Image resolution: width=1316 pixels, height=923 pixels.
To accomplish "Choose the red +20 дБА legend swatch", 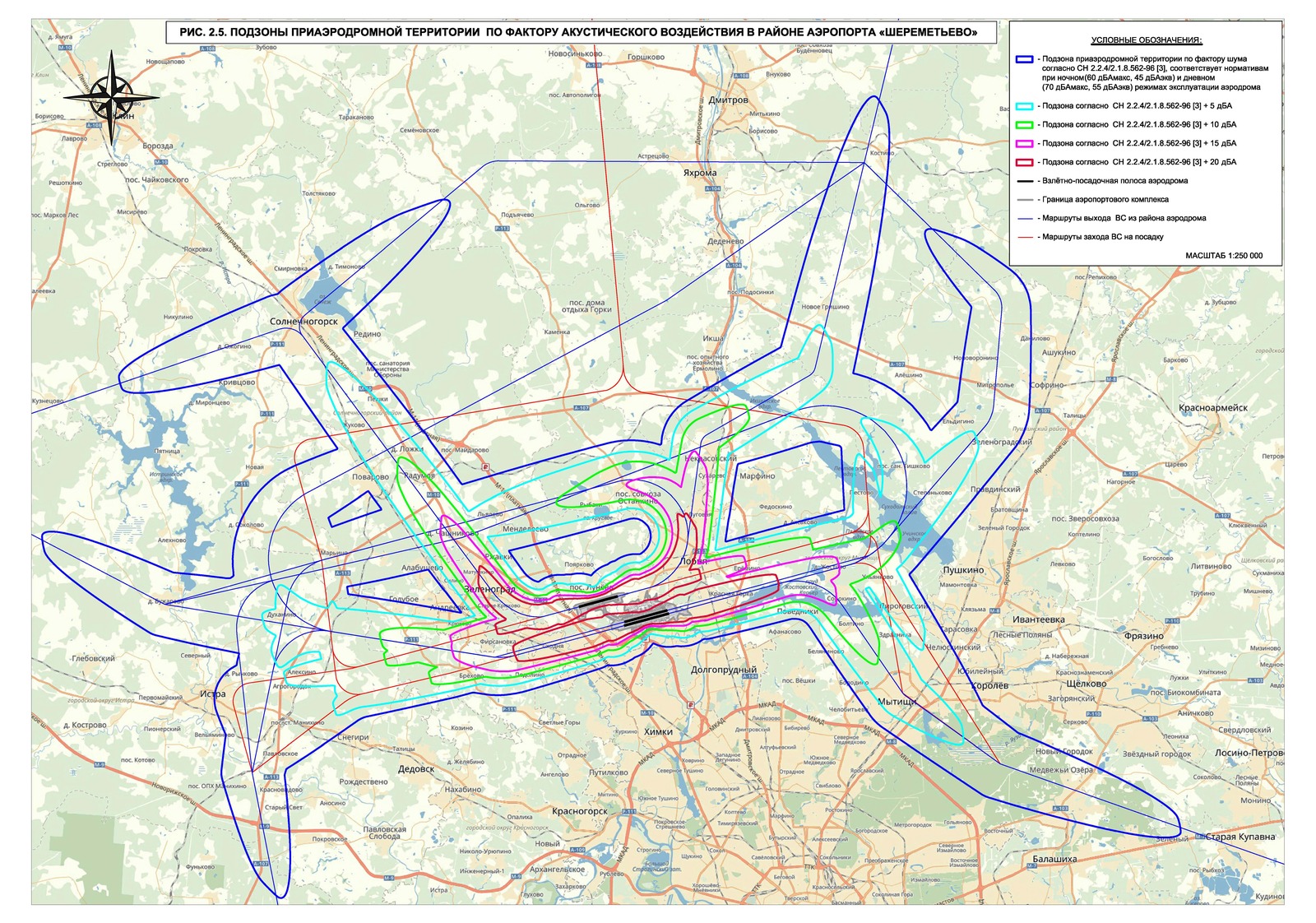I will [x=1024, y=163].
